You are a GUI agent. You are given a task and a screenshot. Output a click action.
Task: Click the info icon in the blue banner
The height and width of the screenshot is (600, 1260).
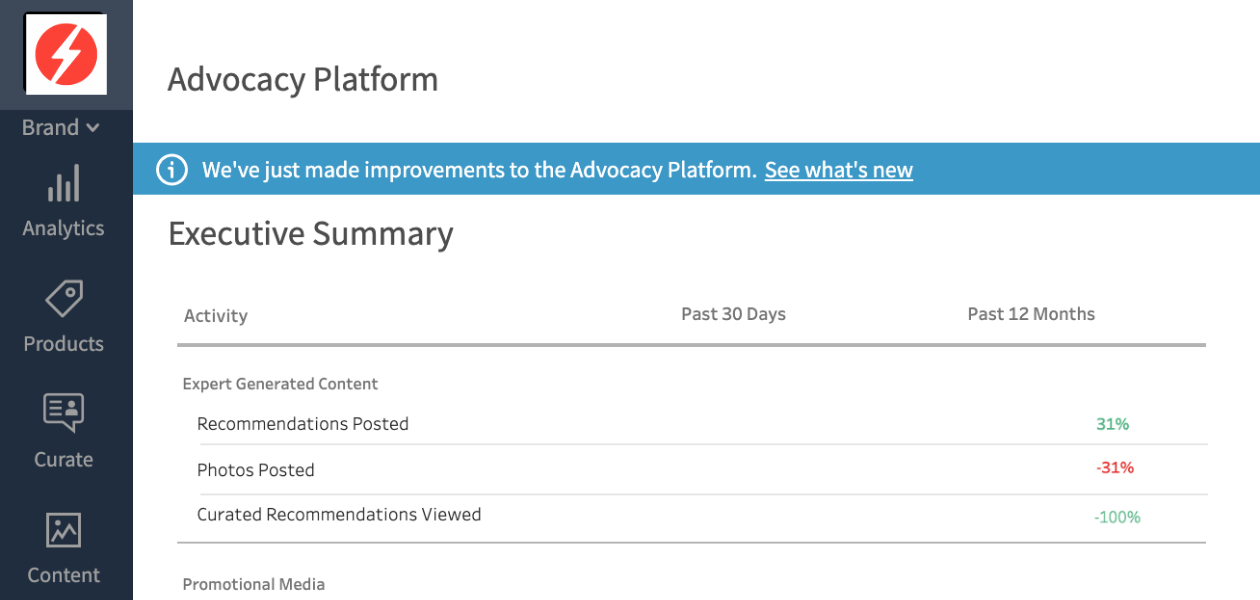[172, 170]
